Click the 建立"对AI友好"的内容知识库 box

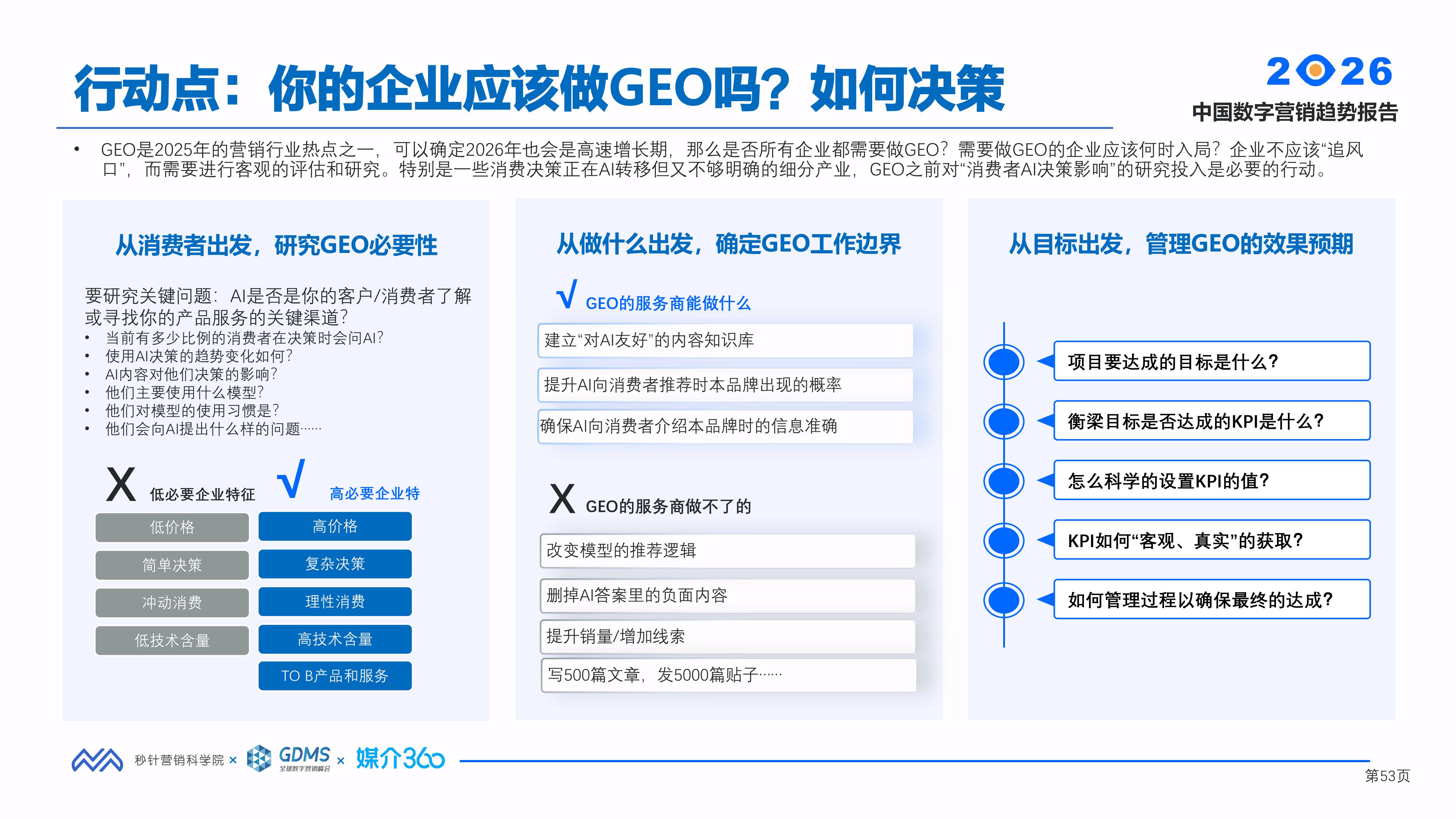[725, 340]
